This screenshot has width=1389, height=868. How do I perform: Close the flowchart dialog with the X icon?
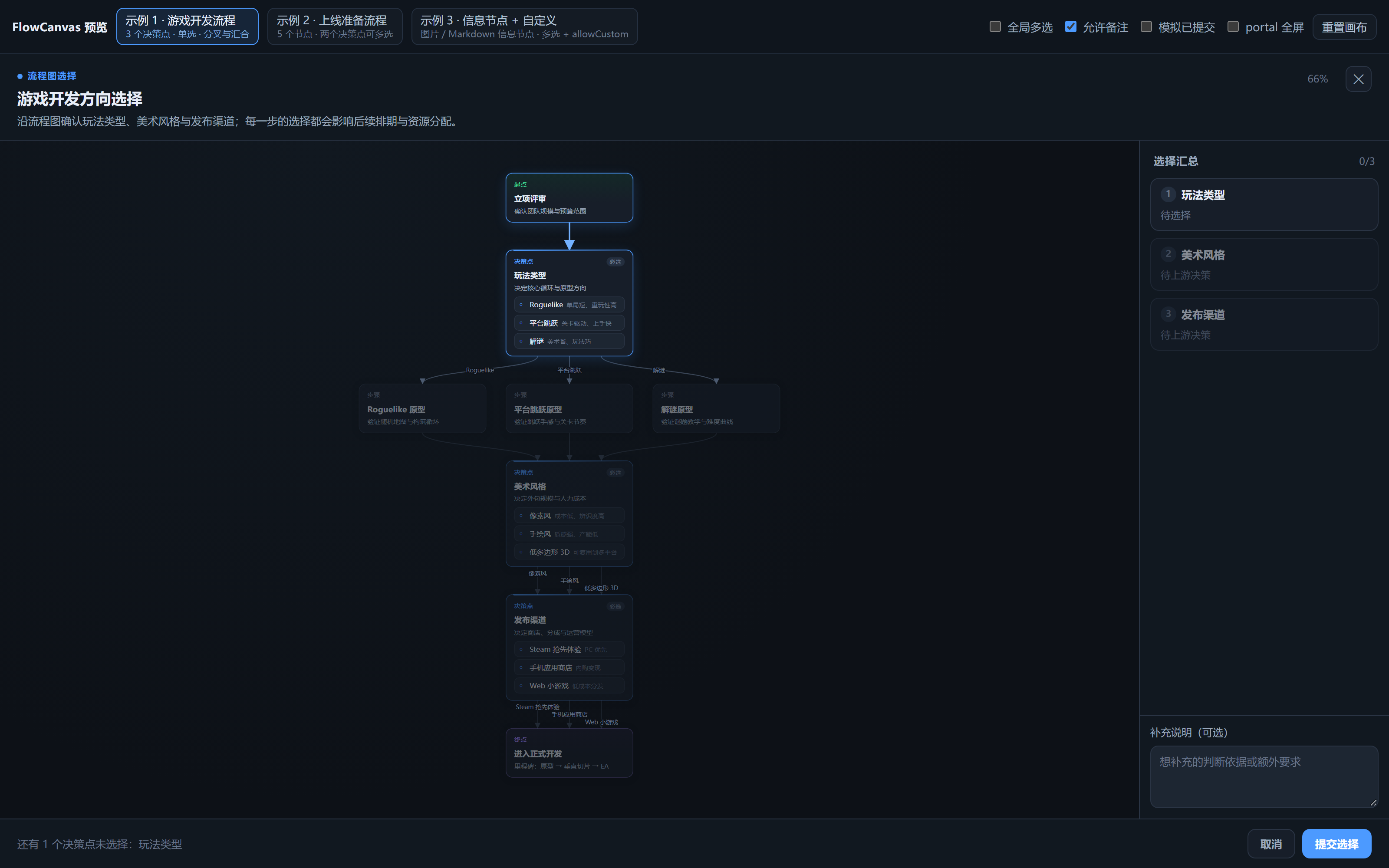point(1358,79)
